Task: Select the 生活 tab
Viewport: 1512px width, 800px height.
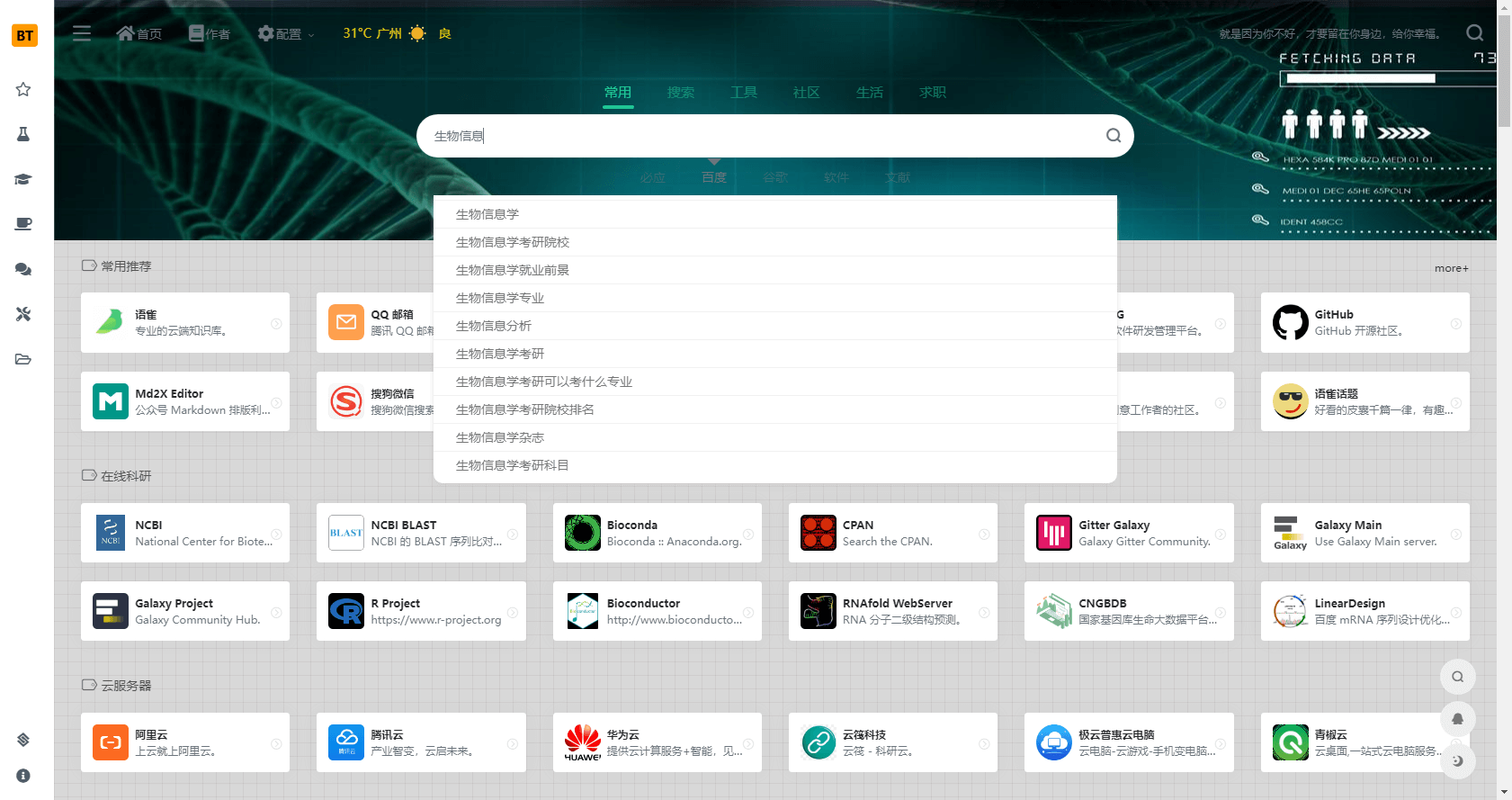Action: pyautogui.click(x=870, y=93)
